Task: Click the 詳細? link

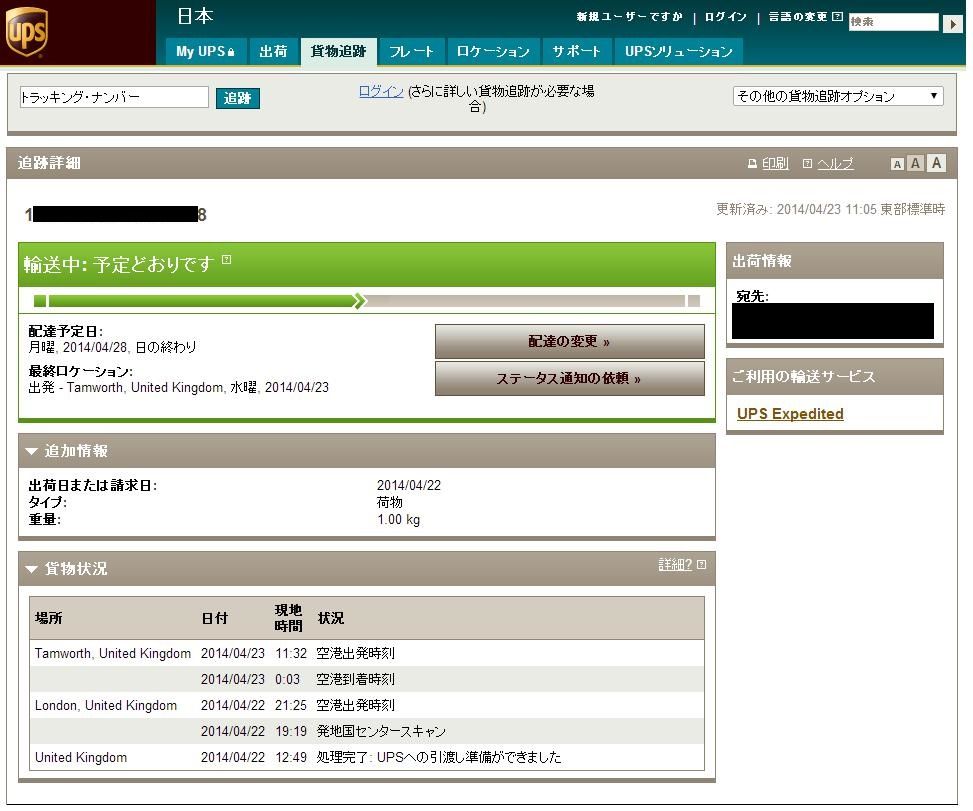Action: 675,565
